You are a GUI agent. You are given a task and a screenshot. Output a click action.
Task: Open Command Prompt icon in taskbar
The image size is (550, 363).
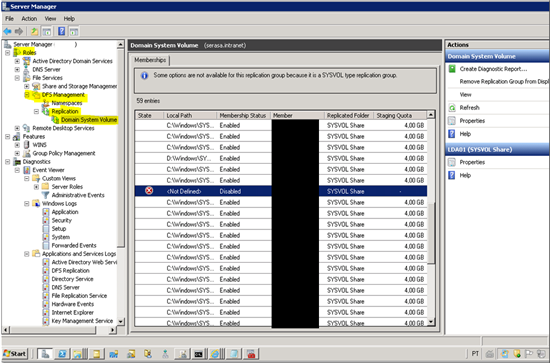tap(199, 354)
